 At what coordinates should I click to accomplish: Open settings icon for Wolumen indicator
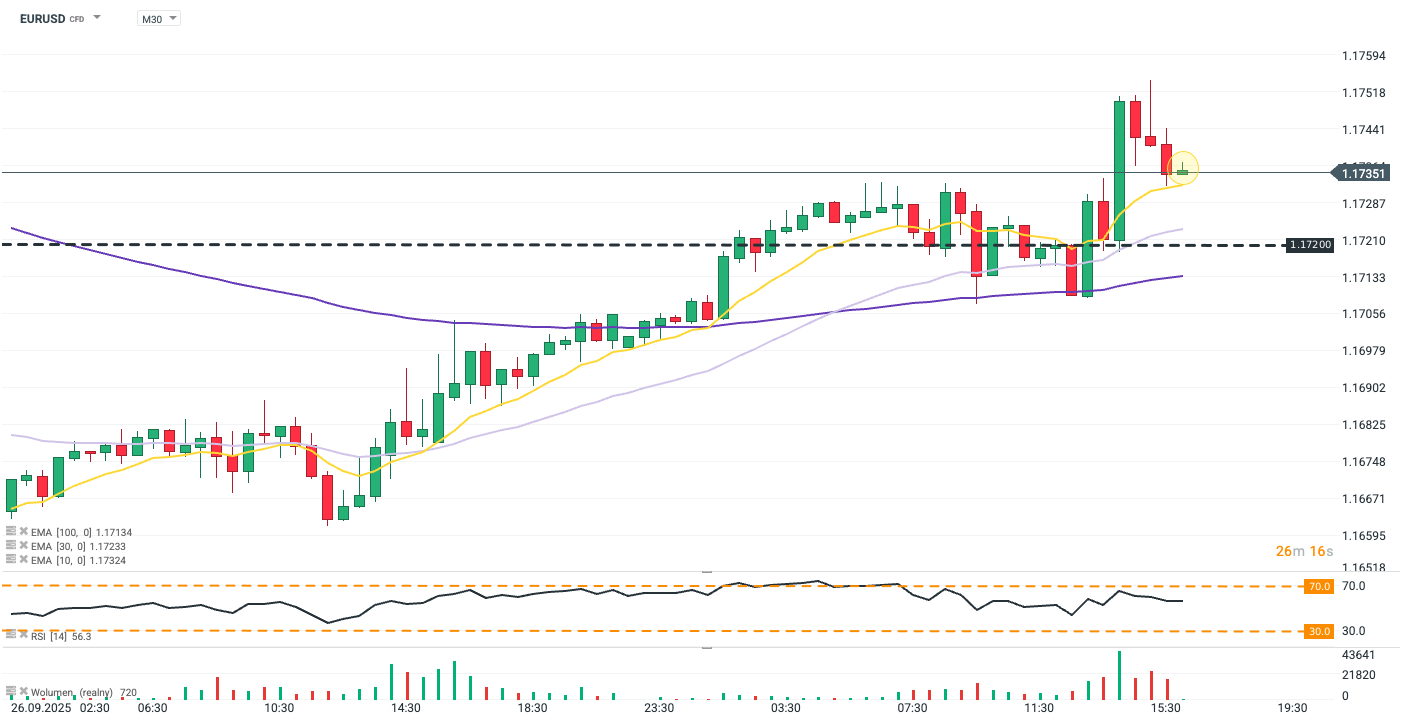10,691
